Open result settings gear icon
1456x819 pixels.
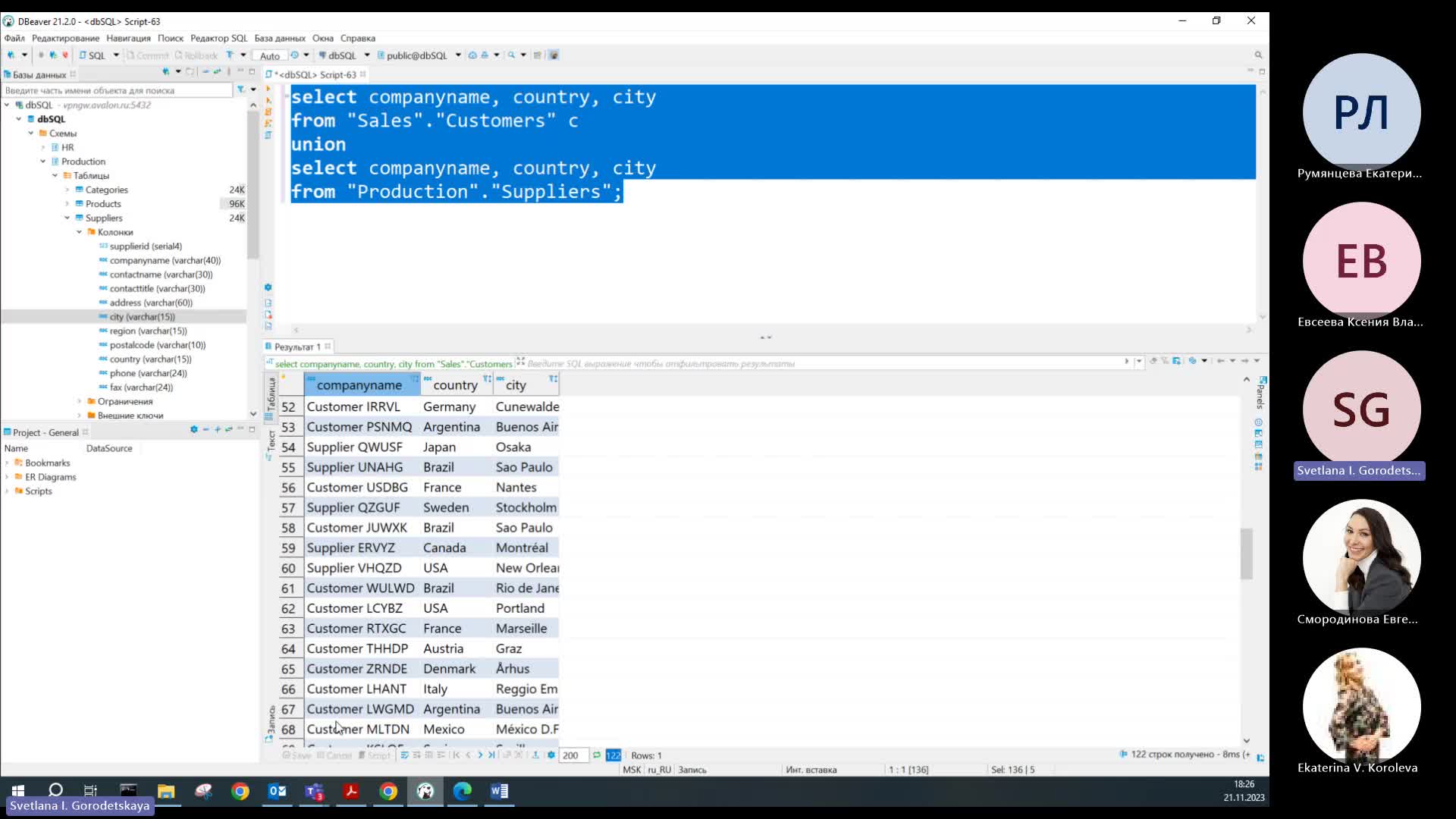[x=551, y=755]
